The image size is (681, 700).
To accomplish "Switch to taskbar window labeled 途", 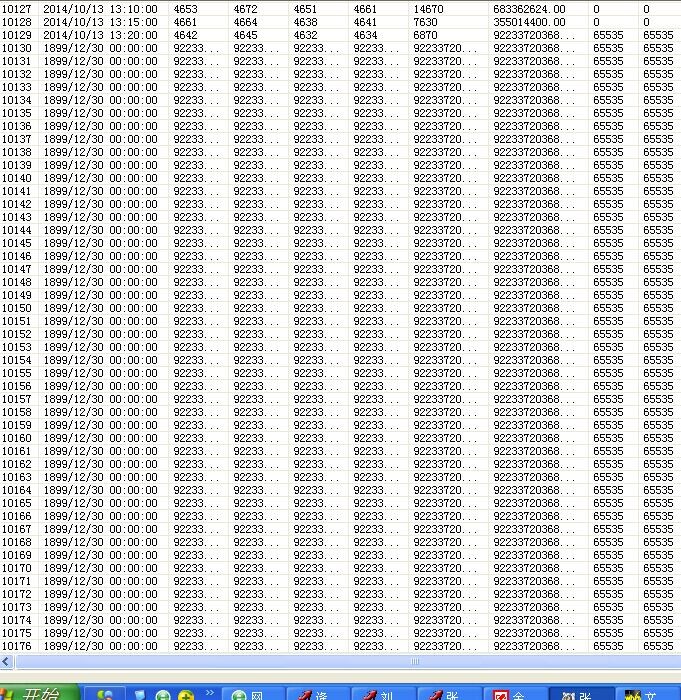I will [319, 694].
